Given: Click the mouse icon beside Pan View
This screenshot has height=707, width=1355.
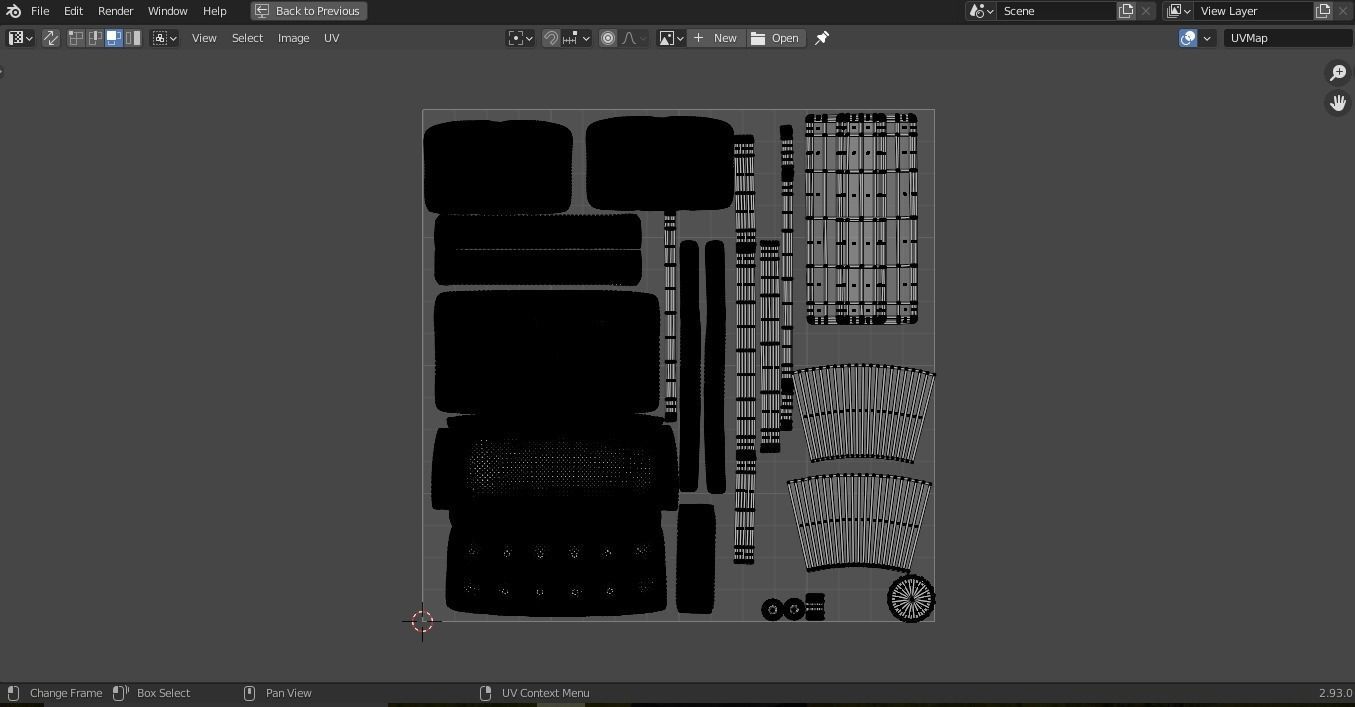Looking at the screenshot, I should pyautogui.click(x=250, y=693).
